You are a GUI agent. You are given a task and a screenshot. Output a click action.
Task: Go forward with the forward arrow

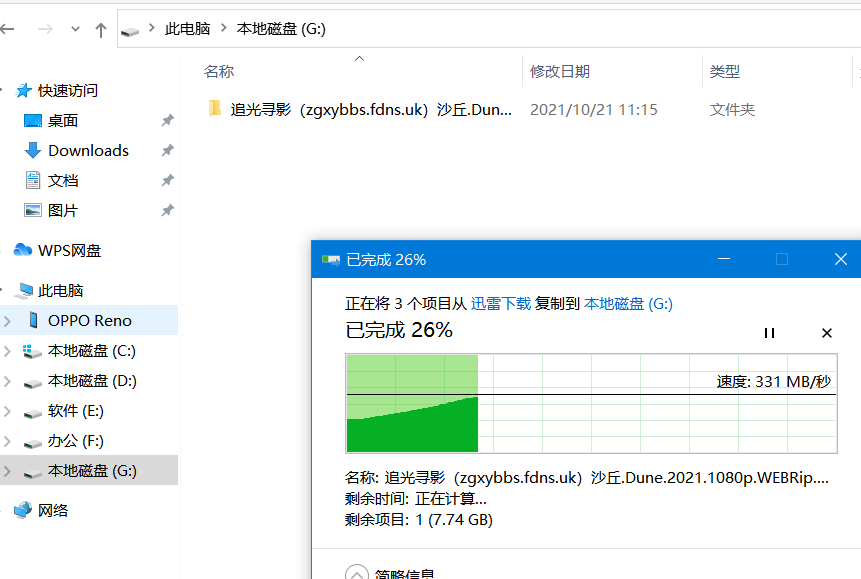45,29
